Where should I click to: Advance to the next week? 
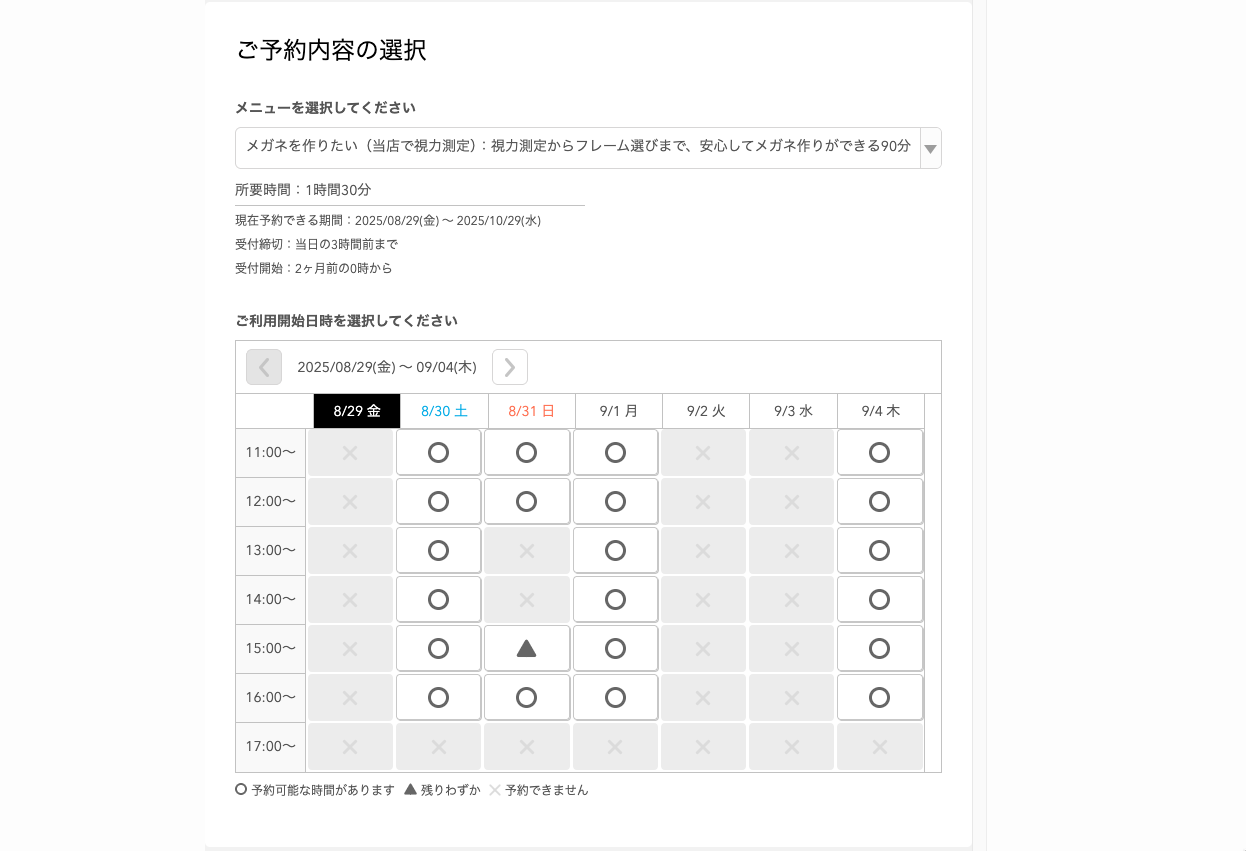click(x=510, y=367)
